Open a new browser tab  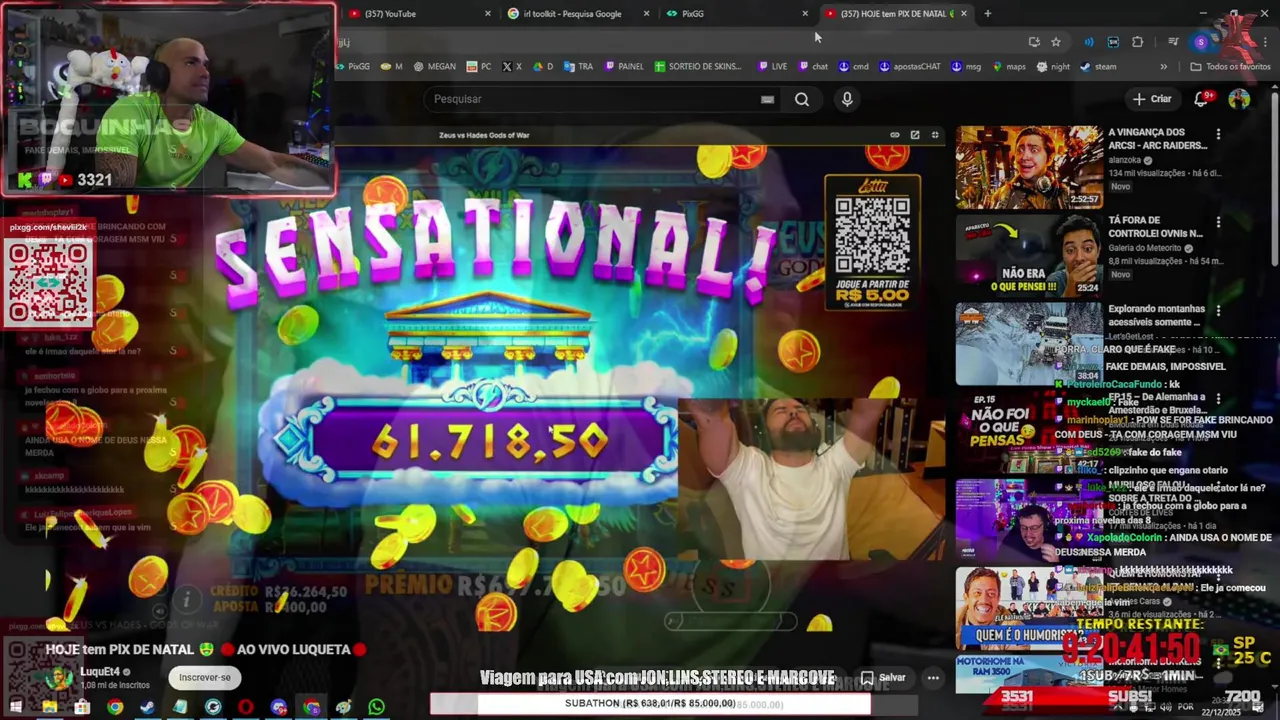[x=987, y=14]
